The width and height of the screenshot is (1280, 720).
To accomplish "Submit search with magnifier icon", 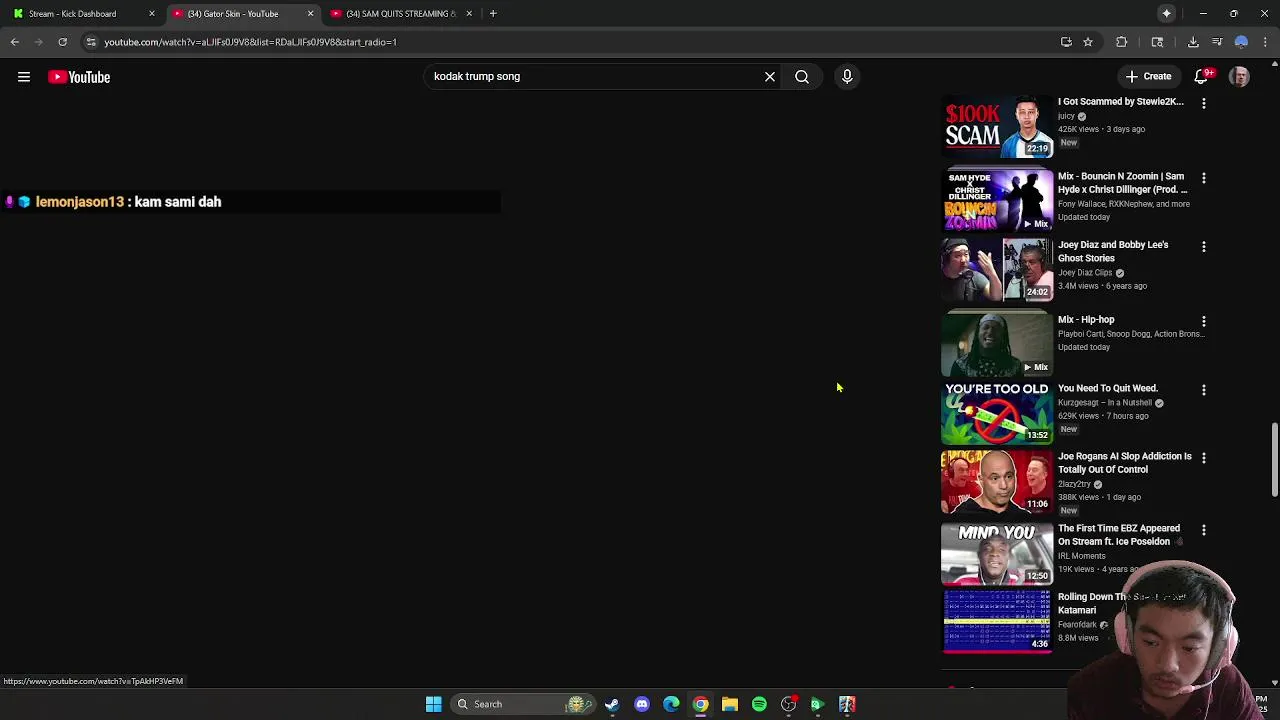I will [x=802, y=76].
